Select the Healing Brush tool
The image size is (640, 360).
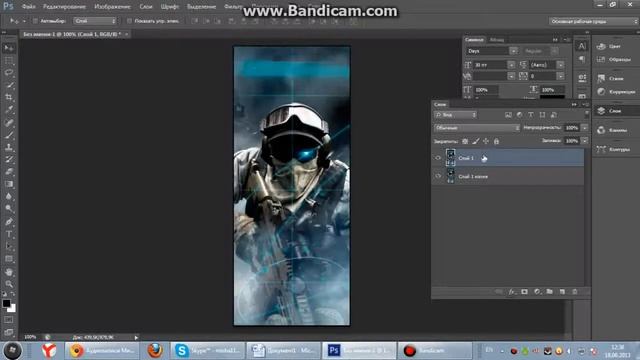tap(9, 122)
